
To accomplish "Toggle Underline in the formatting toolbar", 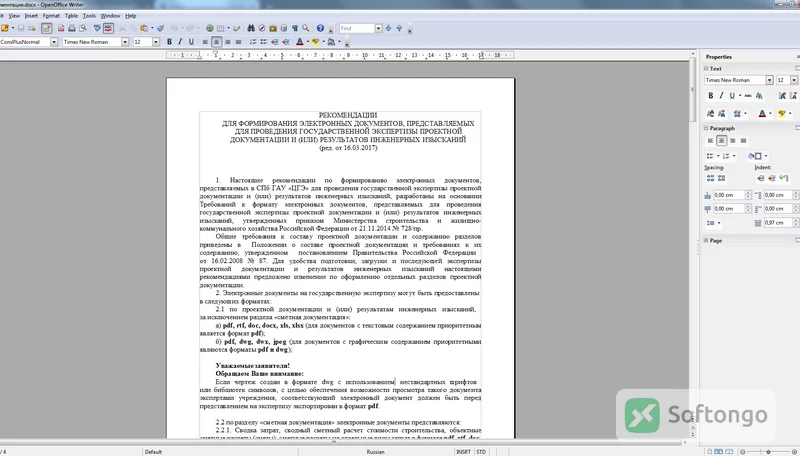I will 191,42.
